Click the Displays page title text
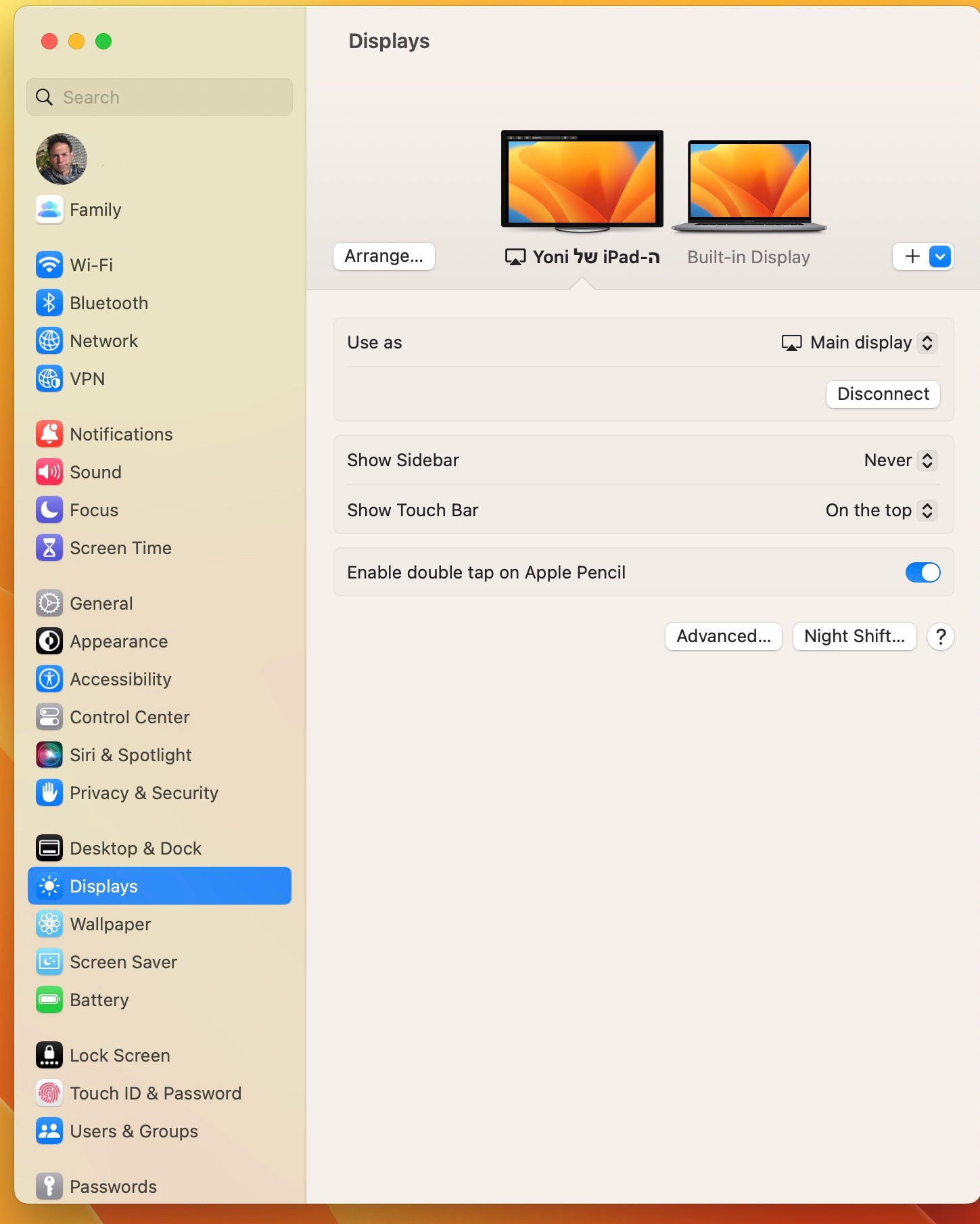980x1224 pixels. pos(389,41)
